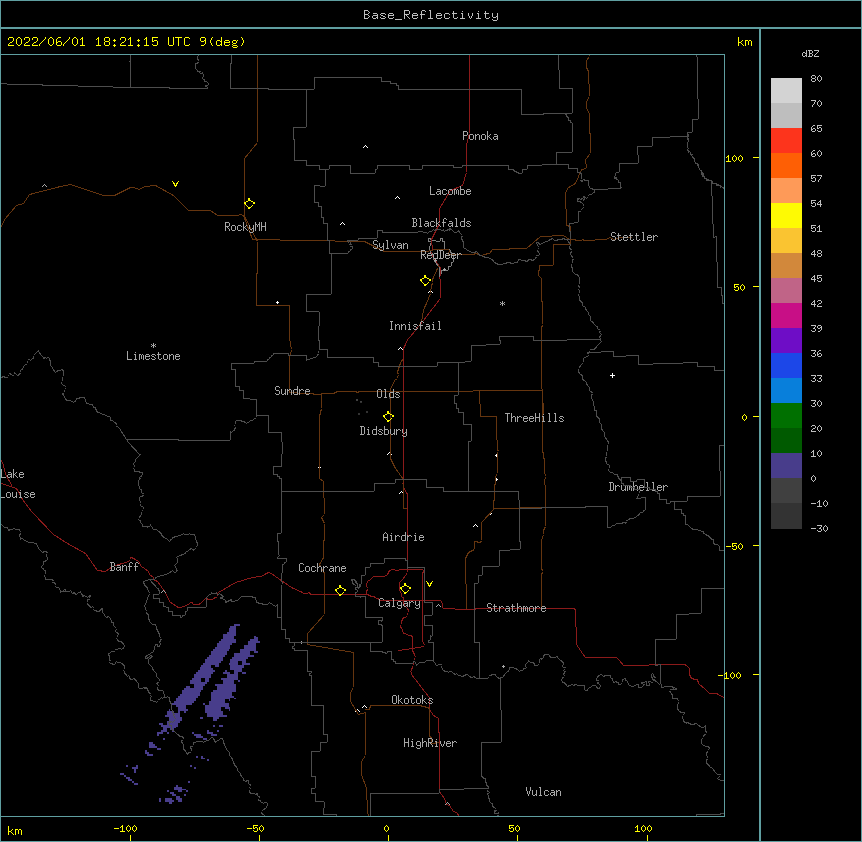Image resolution: width=862 pixels, height=842 pixels.
Task: Click the Olds label
Action: point(388,394)
